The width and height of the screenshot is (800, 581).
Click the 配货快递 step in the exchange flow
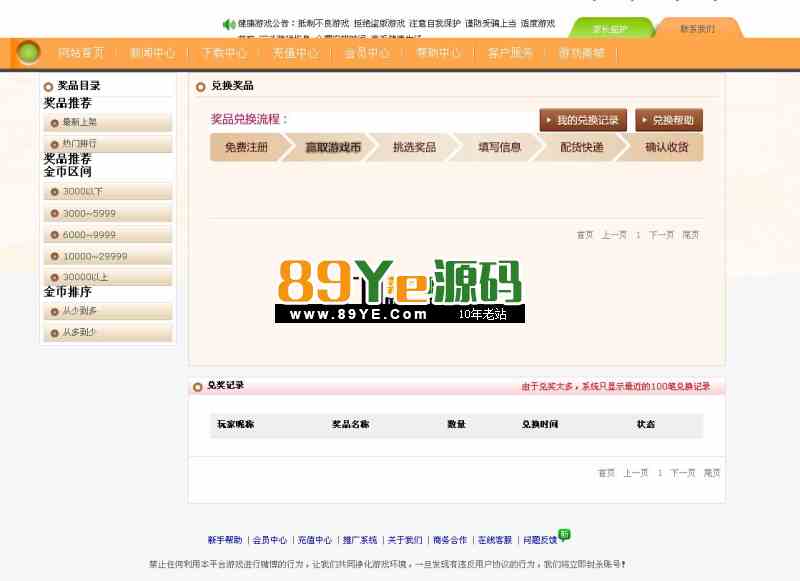pyautogui.click(x=582, y=147)
